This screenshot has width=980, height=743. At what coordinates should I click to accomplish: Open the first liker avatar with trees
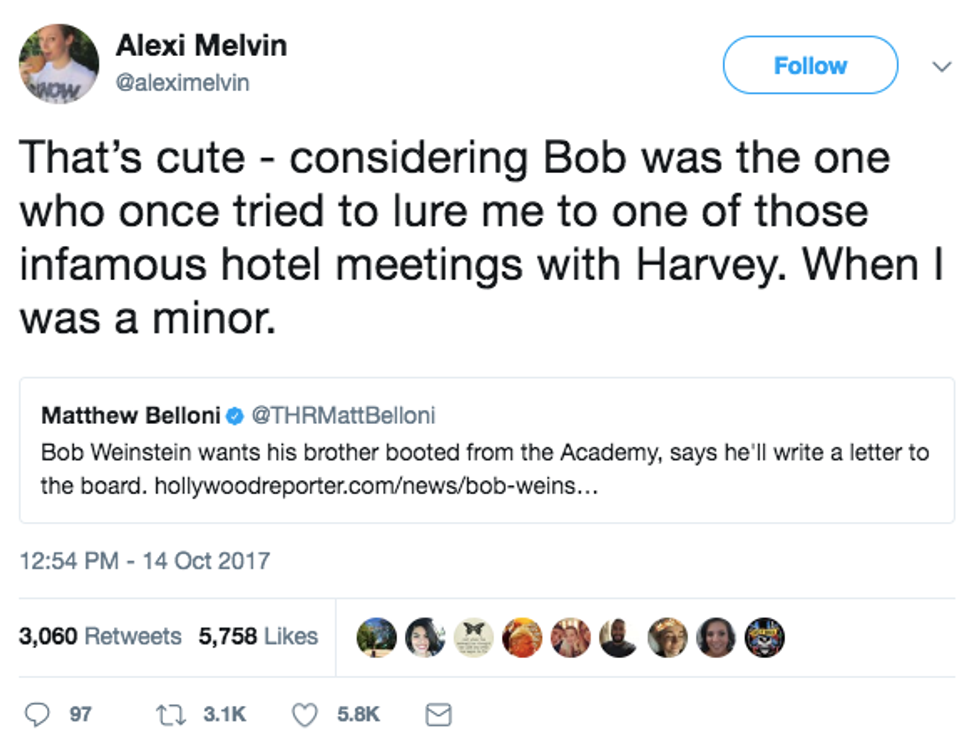pyautogui.click(x=376, y=637)
